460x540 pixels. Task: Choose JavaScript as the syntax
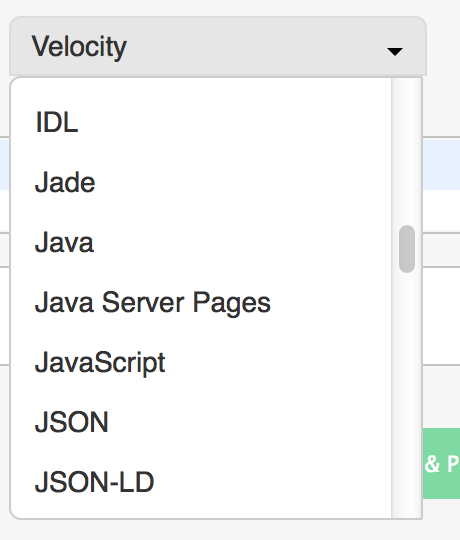(201, 362)
